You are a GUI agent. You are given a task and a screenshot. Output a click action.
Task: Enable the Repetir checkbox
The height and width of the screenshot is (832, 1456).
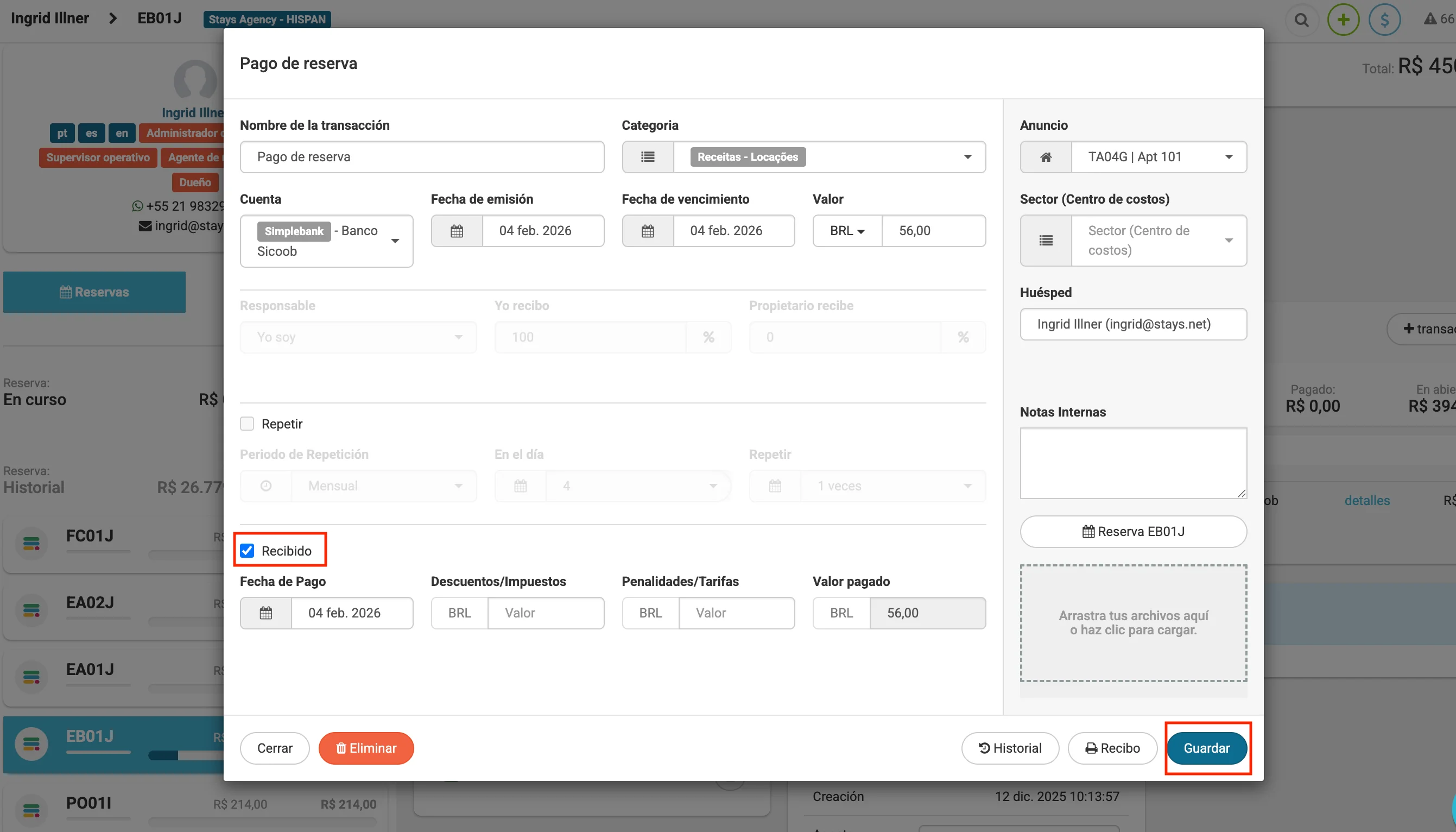tap(248, 424)
